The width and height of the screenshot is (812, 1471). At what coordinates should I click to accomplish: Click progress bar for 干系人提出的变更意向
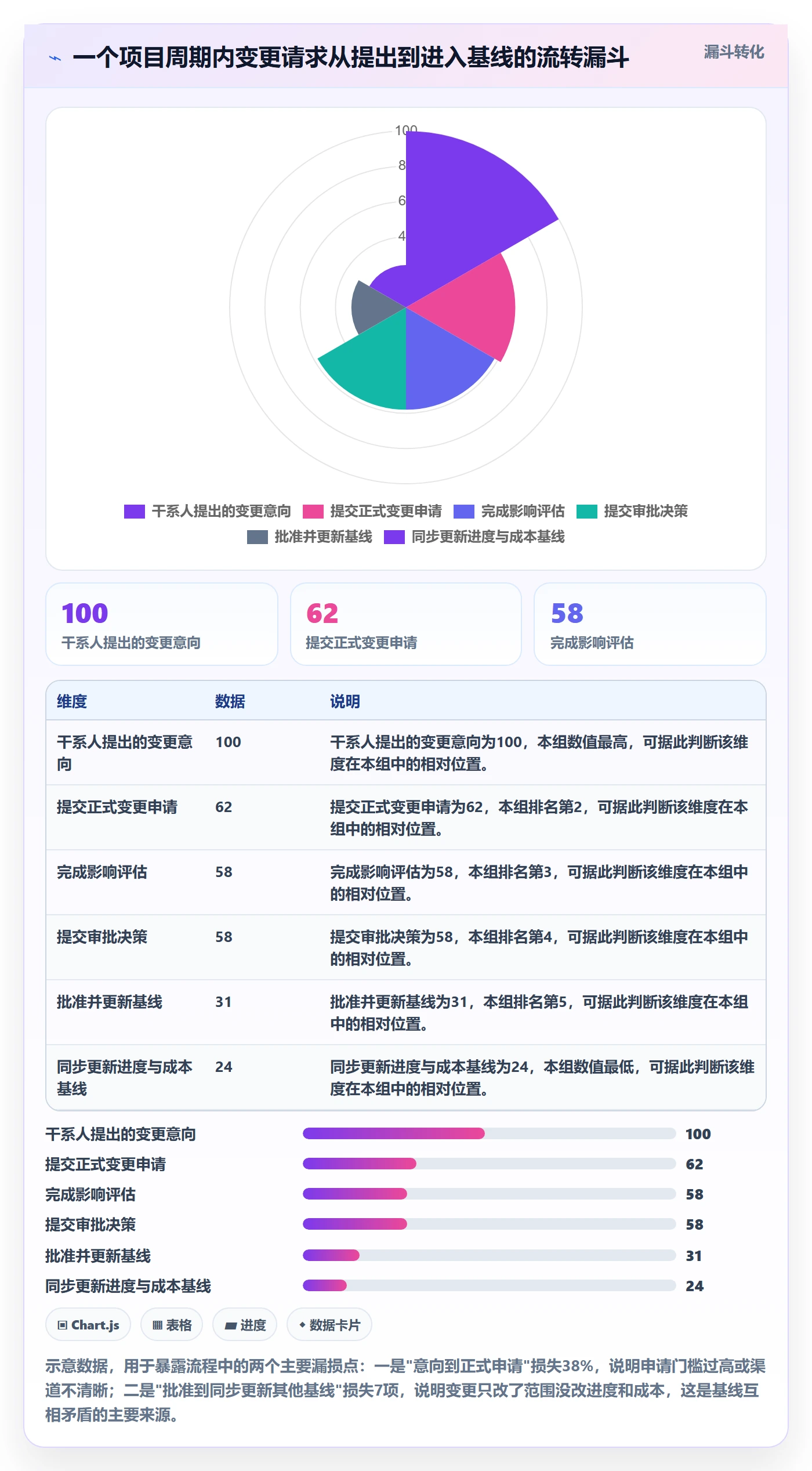click(x=489, y=1133)
